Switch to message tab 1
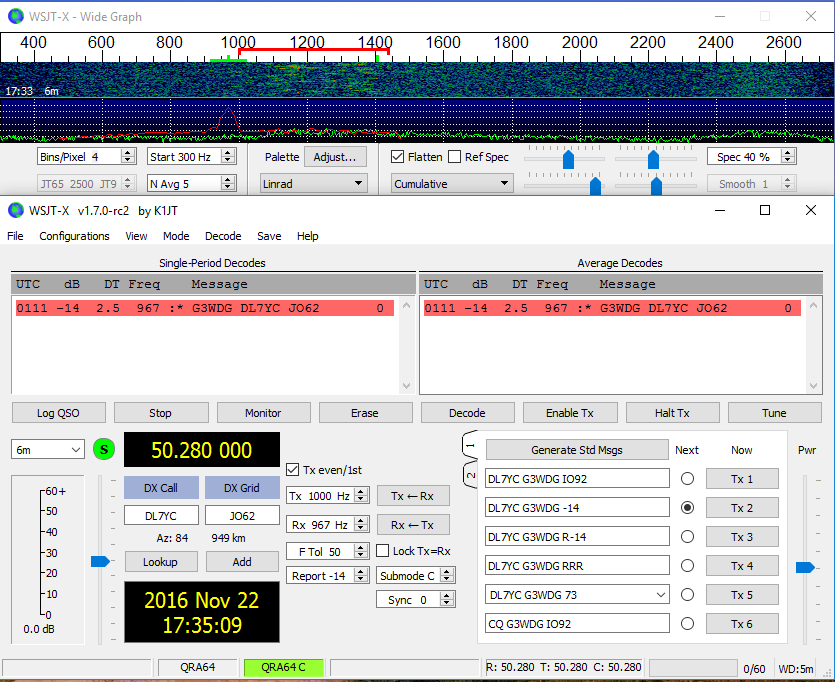This screenshot has width=835, height=682. pos(470,444)
